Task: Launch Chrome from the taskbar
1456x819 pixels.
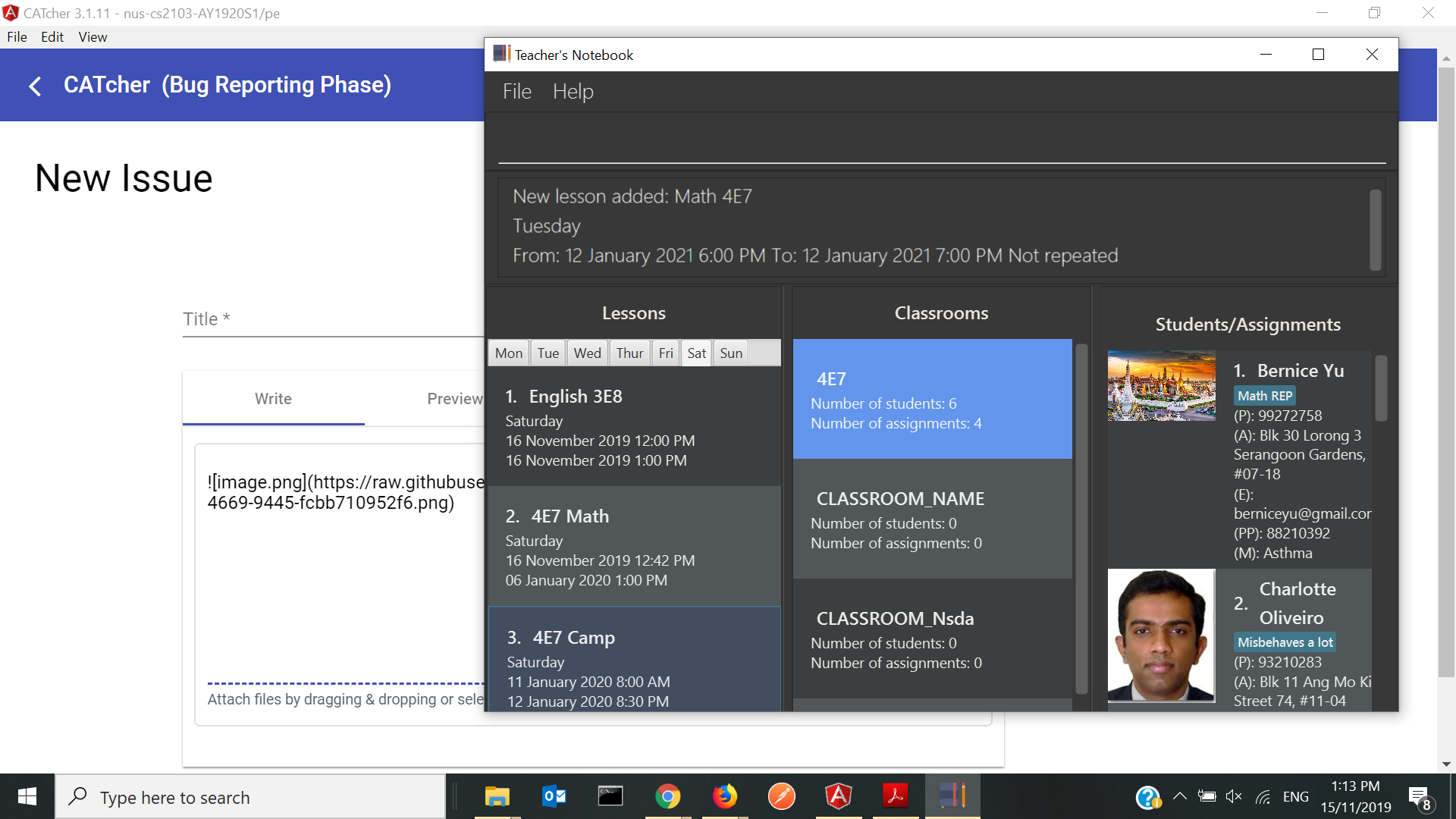Action: click(667, 796)
